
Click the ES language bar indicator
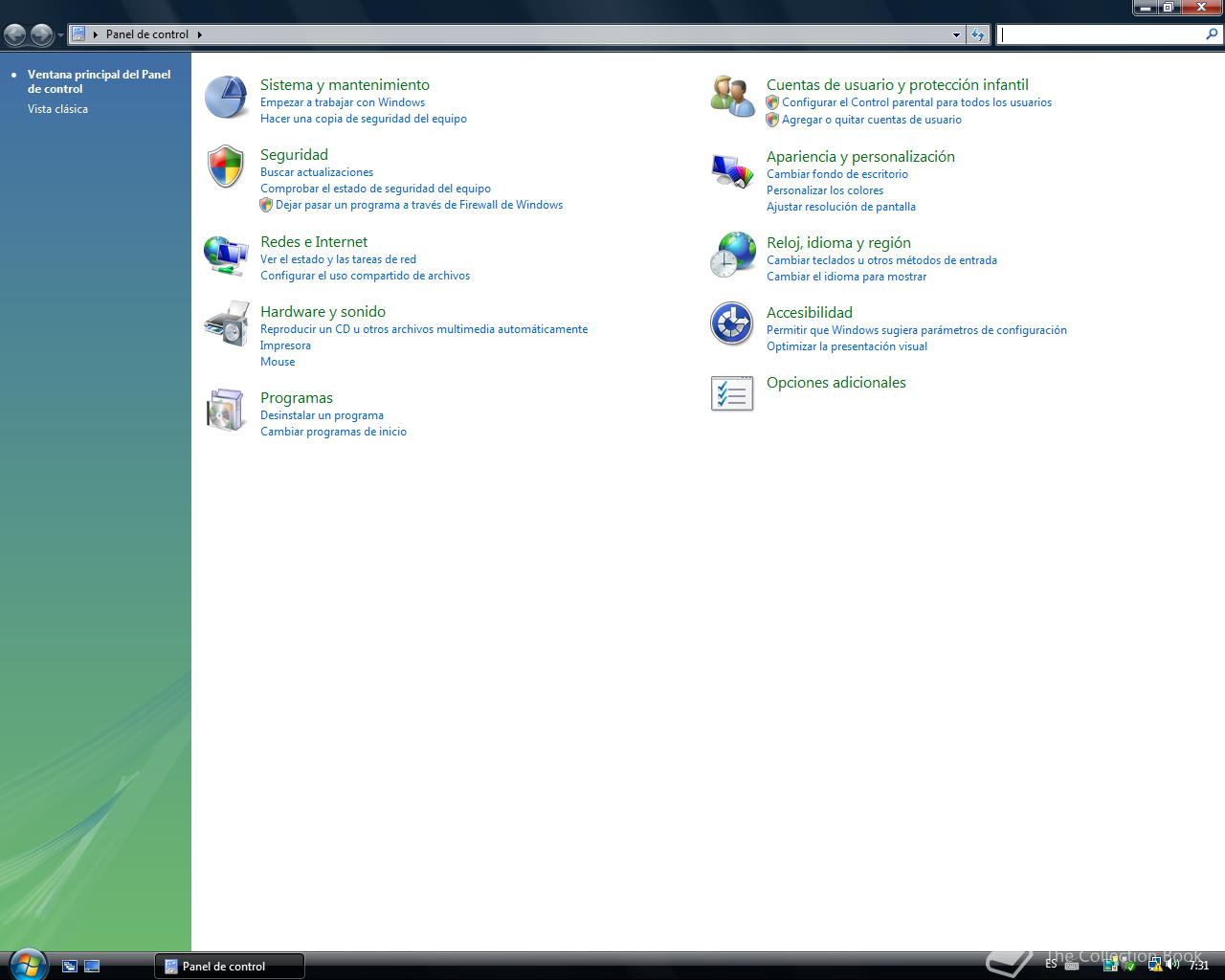[1051, 965]
